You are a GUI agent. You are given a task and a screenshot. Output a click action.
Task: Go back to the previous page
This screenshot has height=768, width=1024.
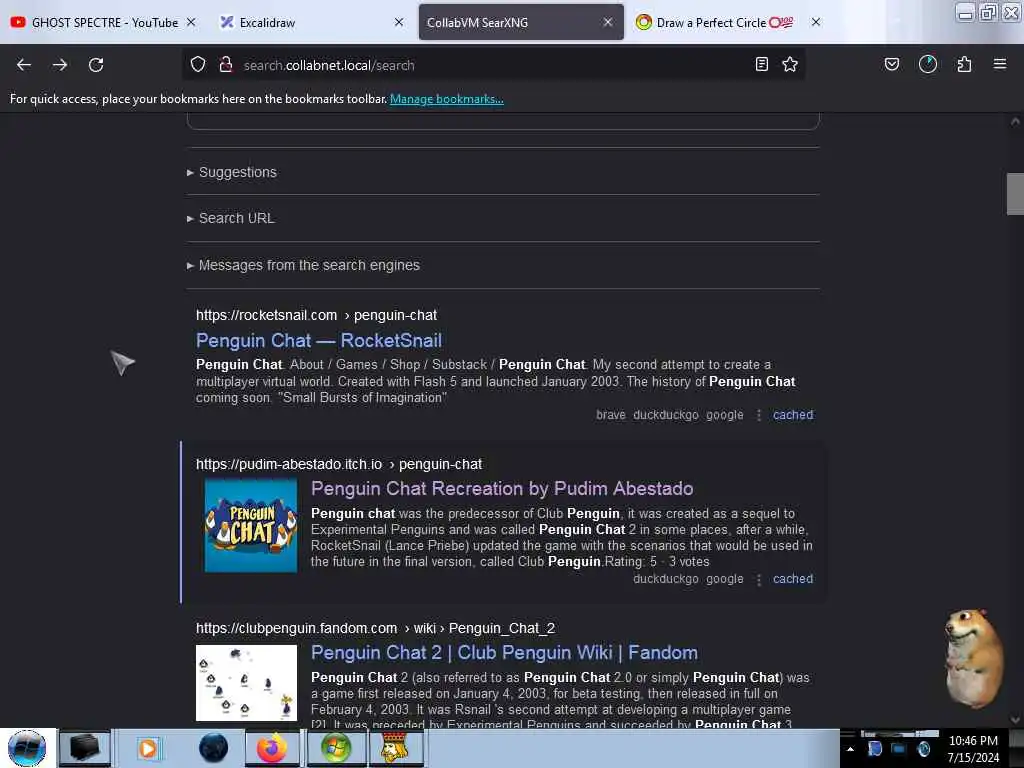(x=24, y=65)
